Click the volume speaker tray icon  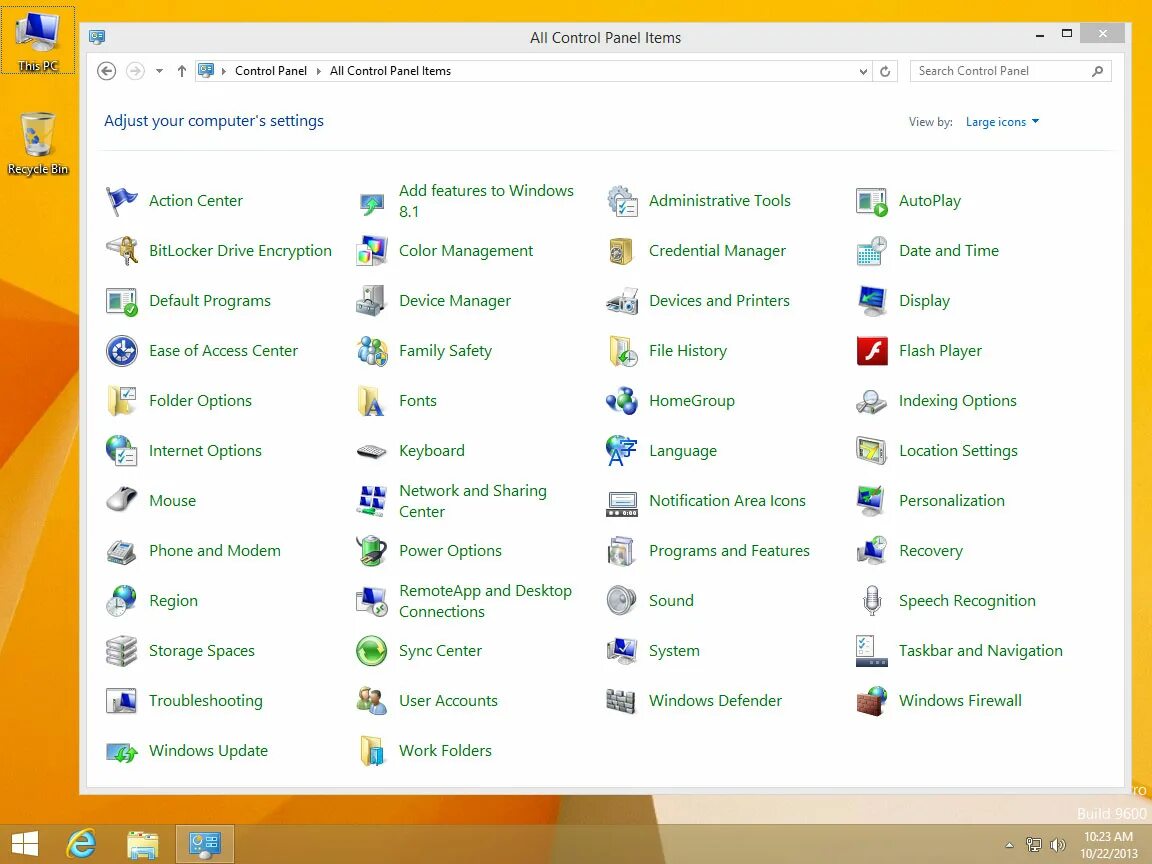(1058, 846)
